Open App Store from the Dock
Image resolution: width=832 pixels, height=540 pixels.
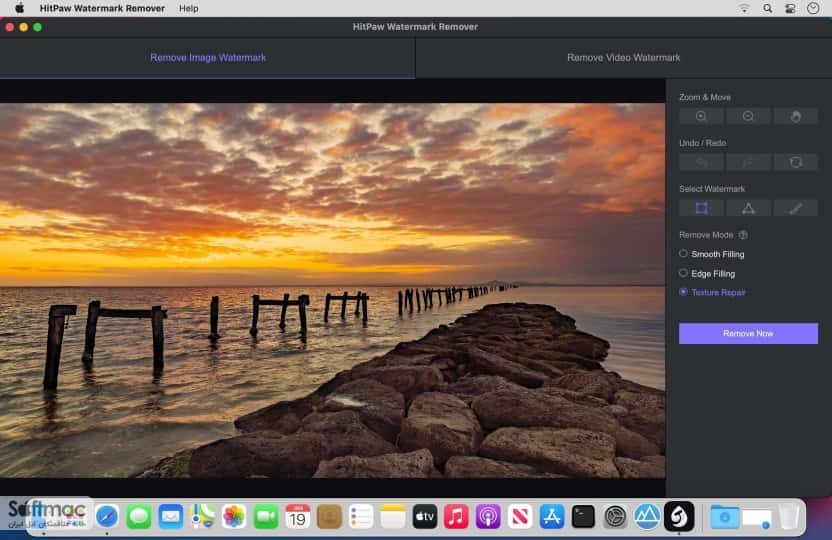point(551,516)
